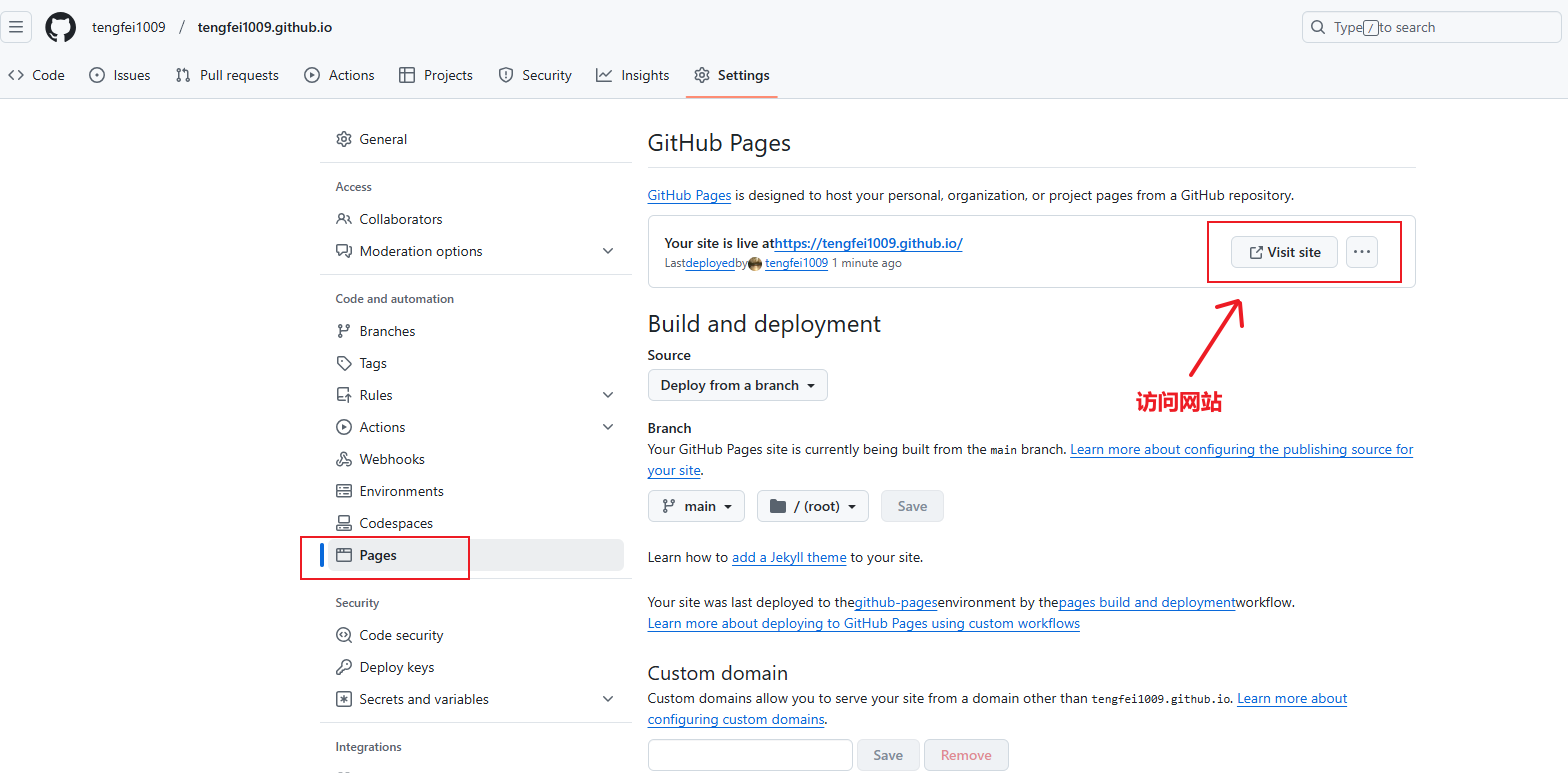
Task: Click the Visit site button
Action: (x=1284, y=252)
